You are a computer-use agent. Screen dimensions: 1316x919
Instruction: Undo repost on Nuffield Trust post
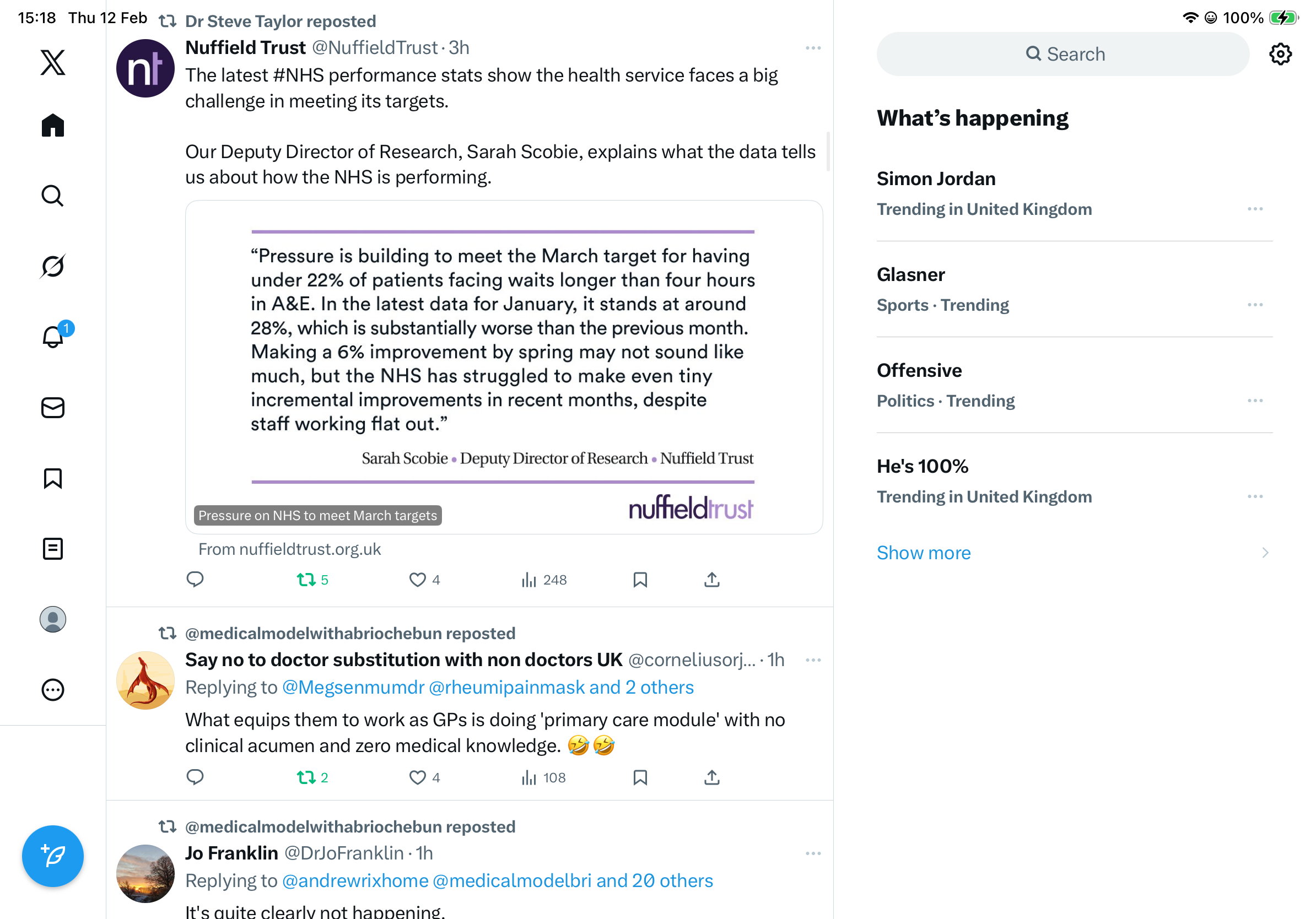(x=306, y=580)
